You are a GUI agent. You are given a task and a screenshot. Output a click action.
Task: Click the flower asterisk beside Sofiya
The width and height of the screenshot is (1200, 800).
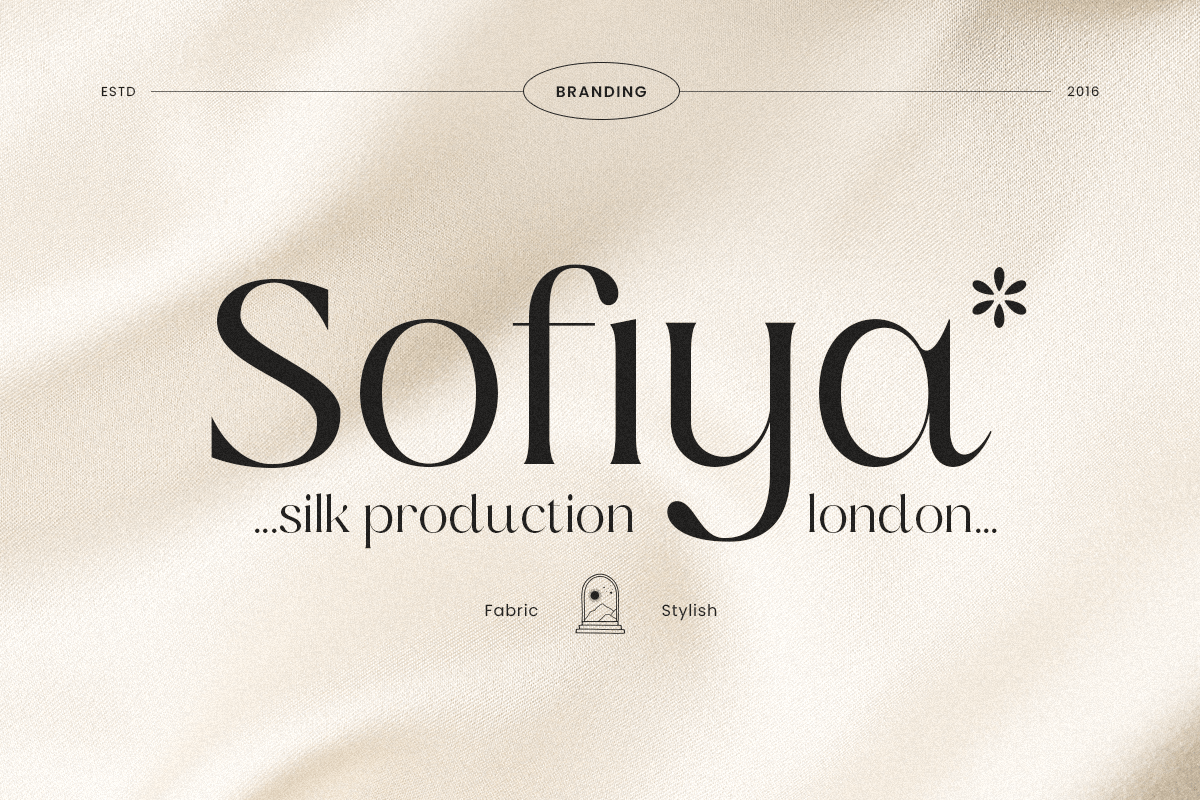tap(999, 302)
